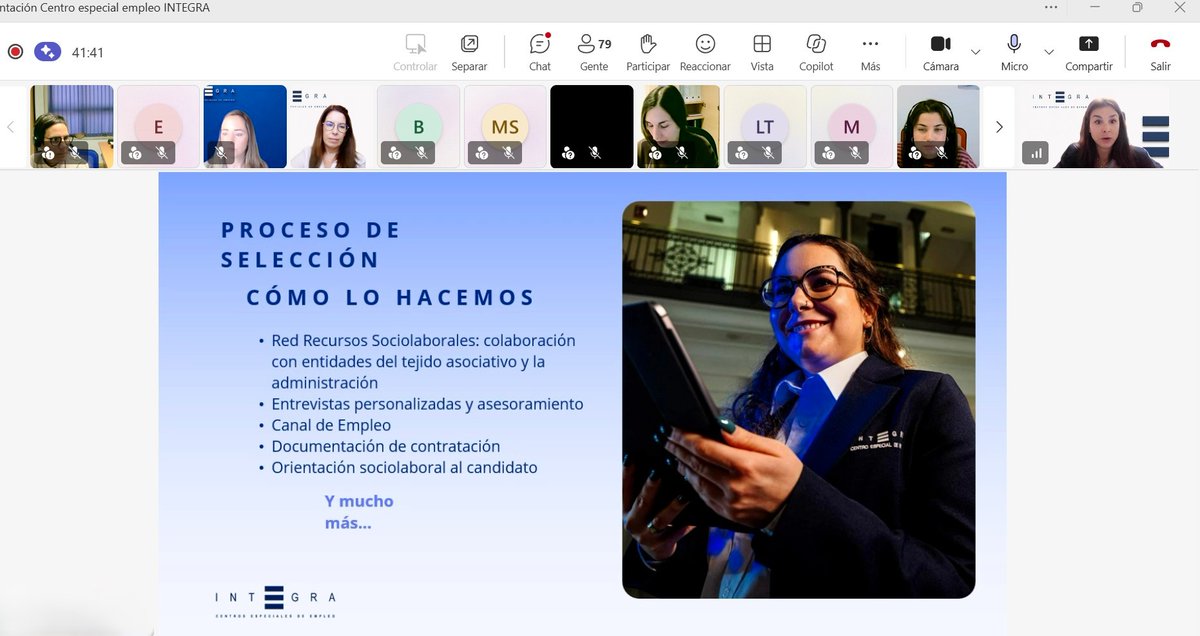1200x636 pixels.
Task: Select participant tile M
Action: point(852,126)
